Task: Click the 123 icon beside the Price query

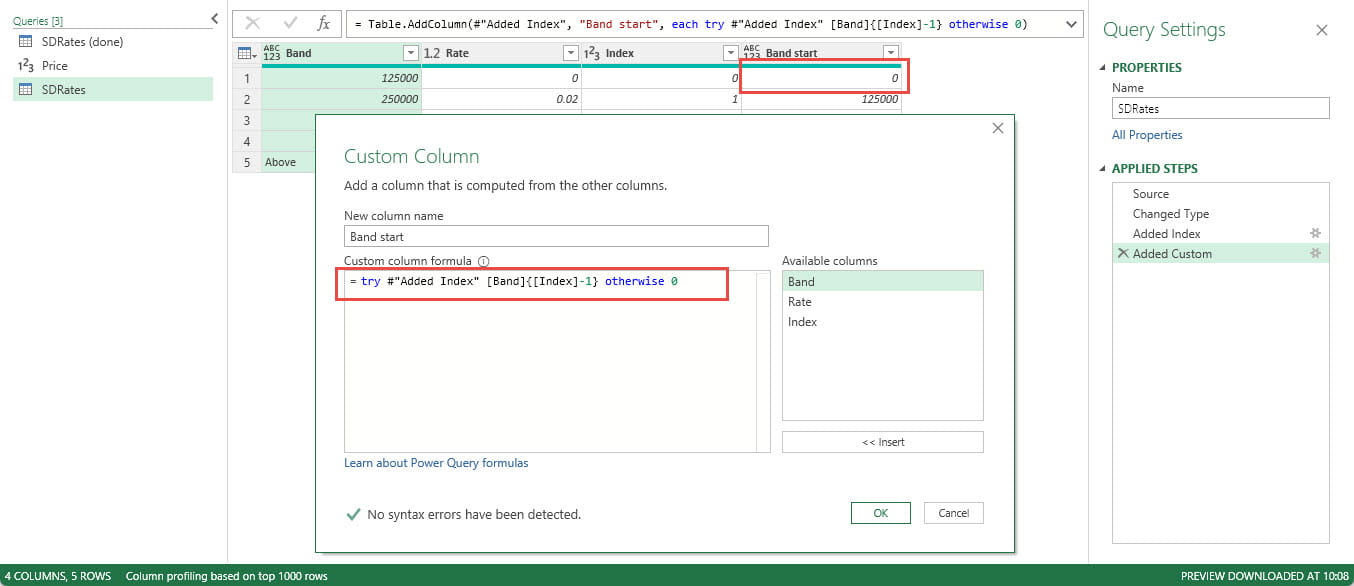Action: click(25, 64)
